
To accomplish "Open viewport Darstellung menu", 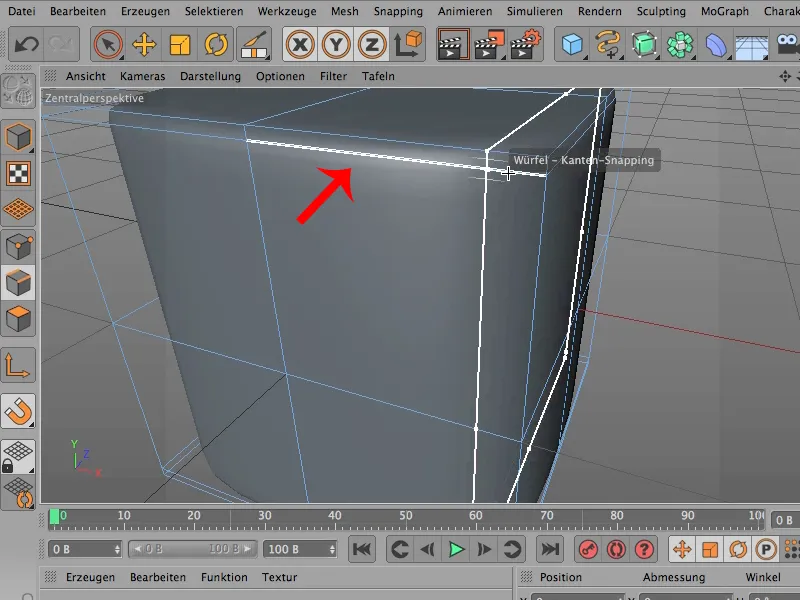I will (210, 76).
